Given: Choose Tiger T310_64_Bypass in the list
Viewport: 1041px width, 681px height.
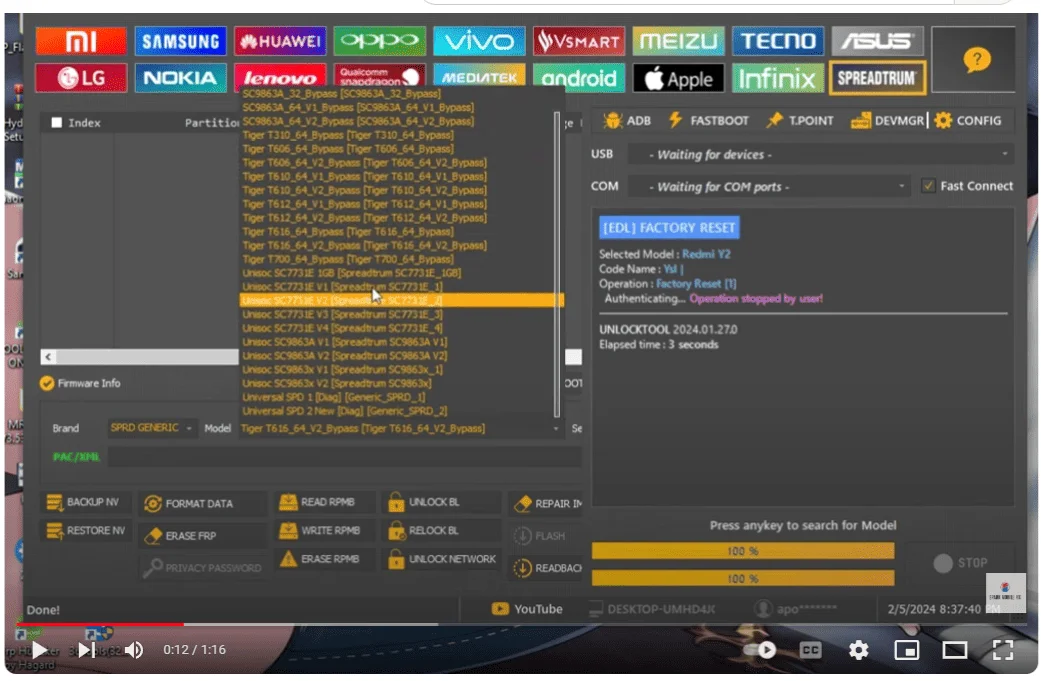Looking at the screenshot, I should pos(348,135).
